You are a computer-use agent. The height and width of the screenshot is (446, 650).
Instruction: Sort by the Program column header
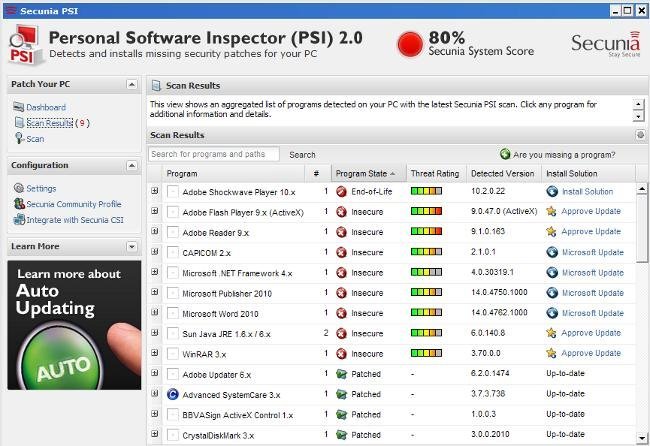click(233, 173)
